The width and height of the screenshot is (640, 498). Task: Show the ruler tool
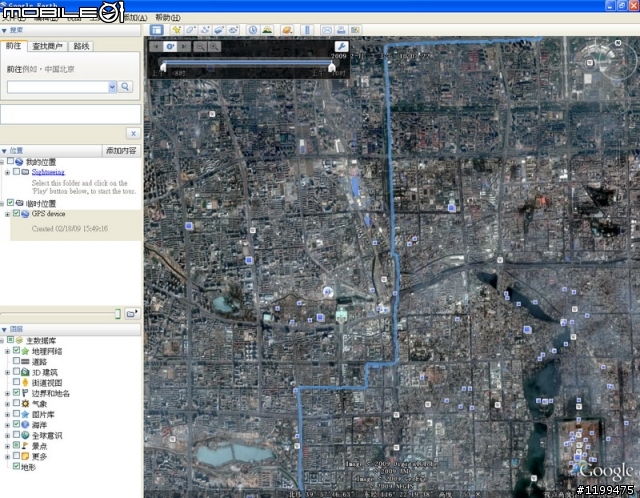307,30
